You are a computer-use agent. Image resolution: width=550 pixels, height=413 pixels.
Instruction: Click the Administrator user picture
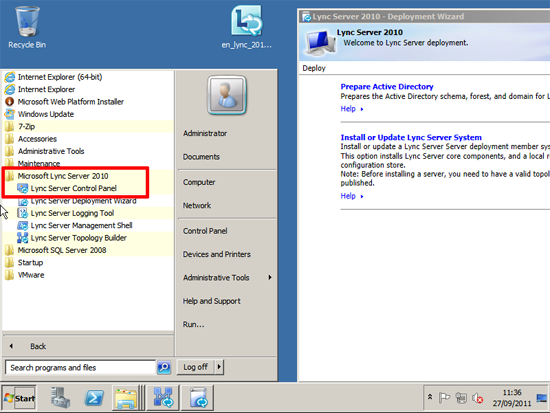(227, 95)
